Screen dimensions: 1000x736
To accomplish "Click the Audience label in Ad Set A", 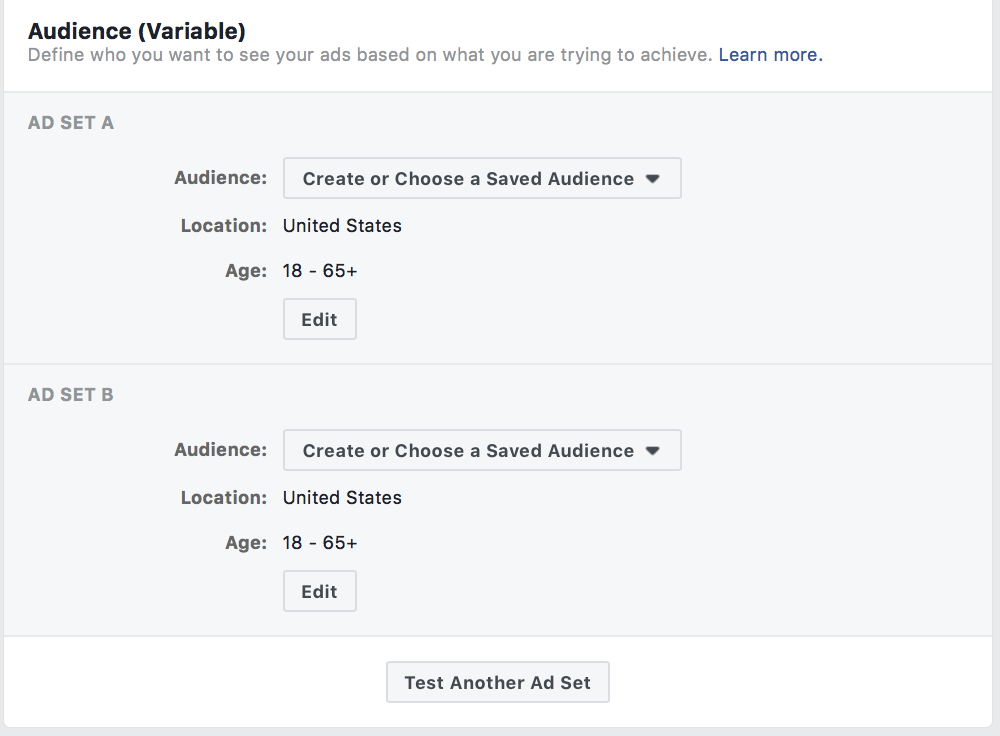I will 221,178.
